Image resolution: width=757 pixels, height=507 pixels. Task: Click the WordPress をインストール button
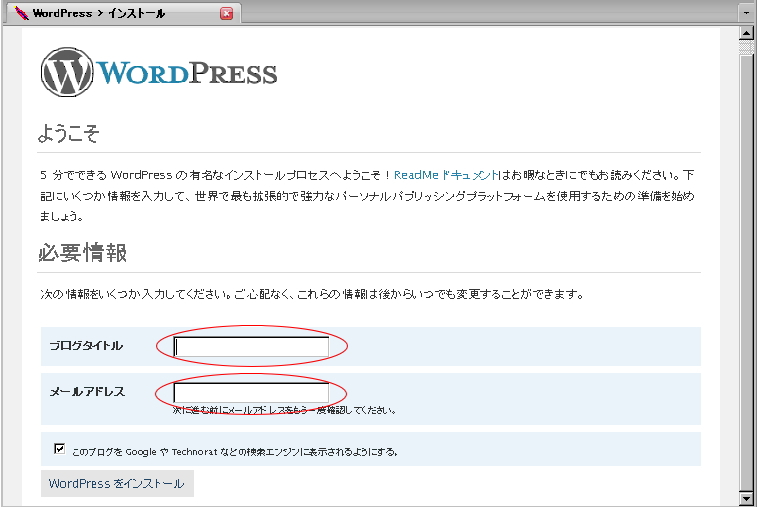[117, 483]
